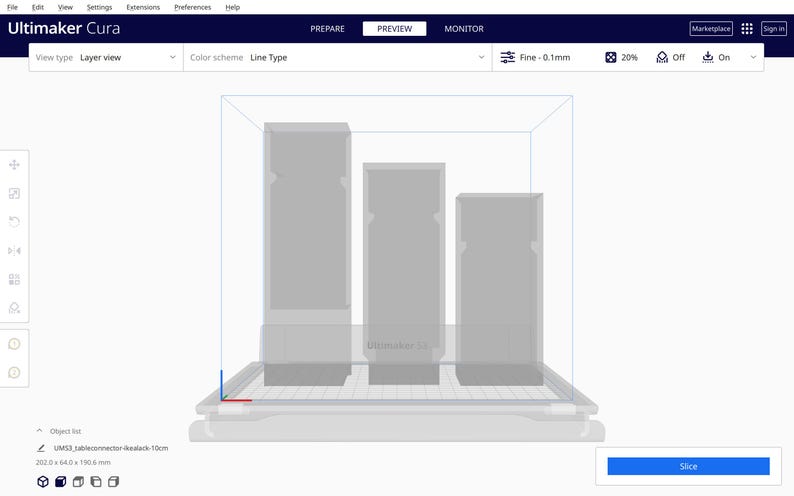The height and width of the screenshot is (496, 794).
Task: Switch to right side view icon
Action: click(x=113, y=481)
